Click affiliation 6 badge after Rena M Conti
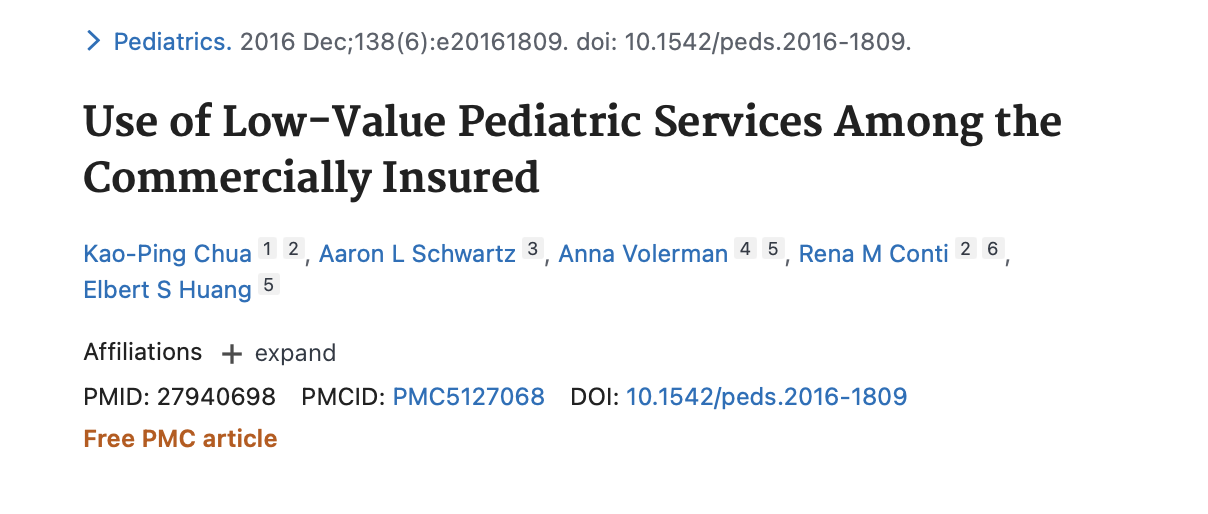This screenshot has width=1208, height=514. pyautogui.click(x=991, y=249)
